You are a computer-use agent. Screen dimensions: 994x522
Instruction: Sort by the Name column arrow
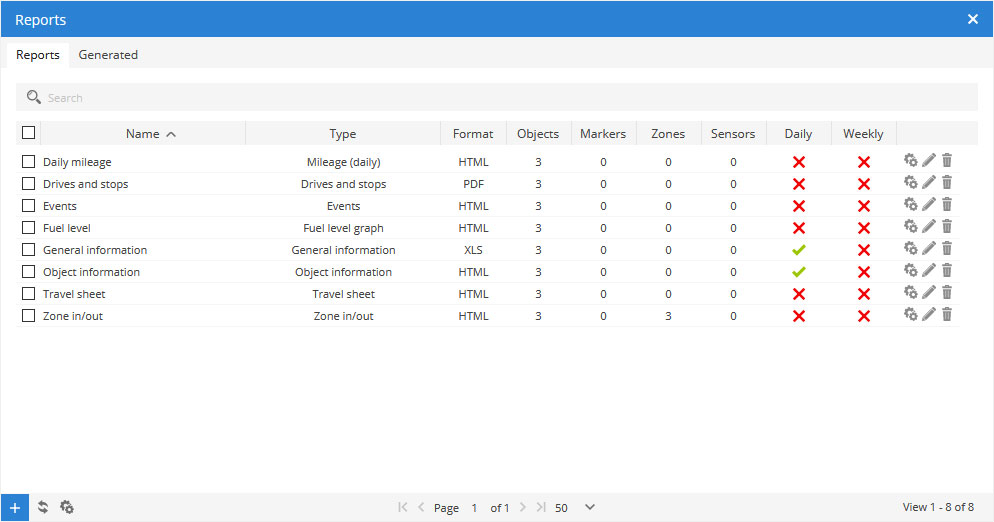[171, 134]
